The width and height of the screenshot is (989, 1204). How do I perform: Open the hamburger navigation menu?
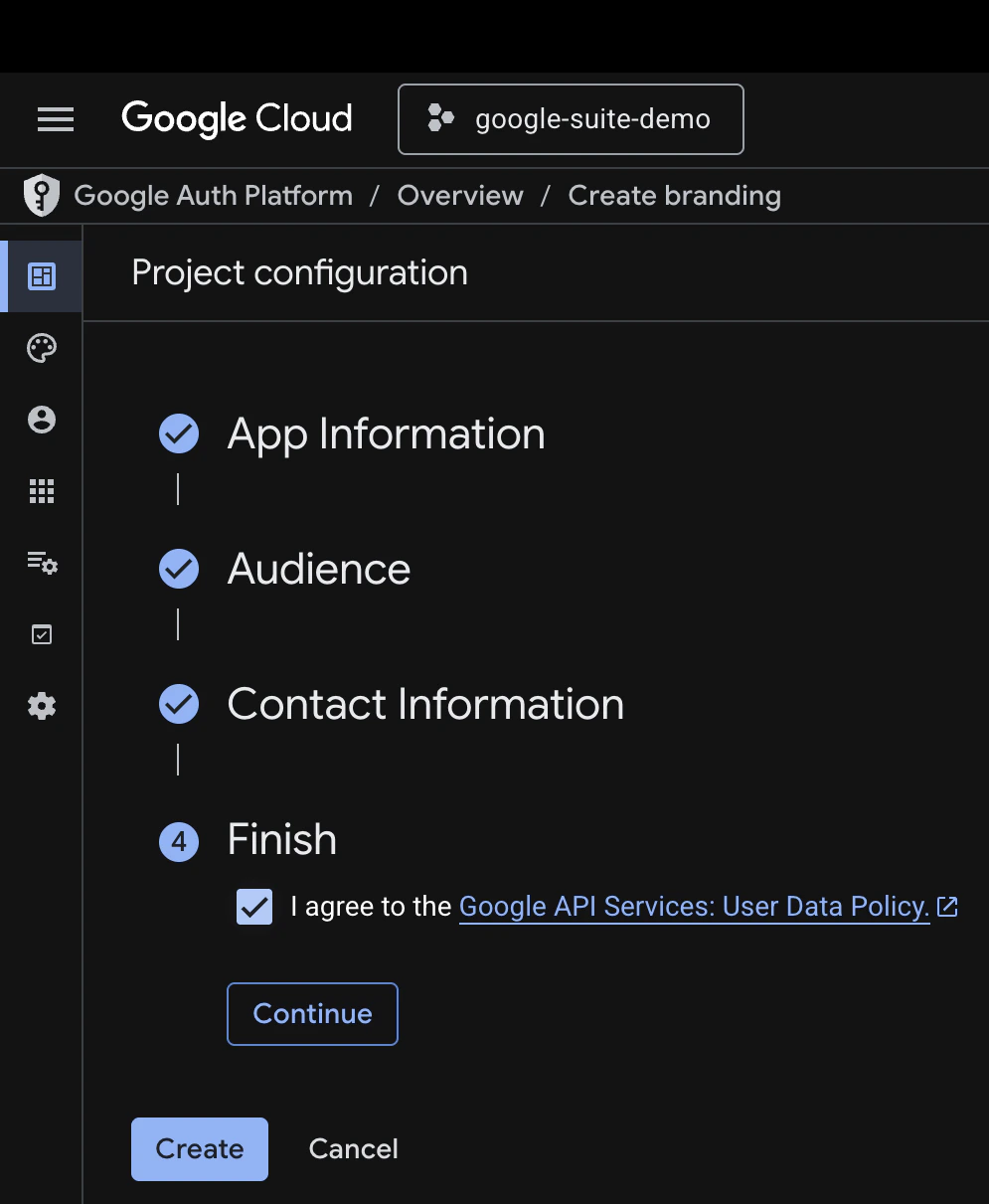[56, 120]
